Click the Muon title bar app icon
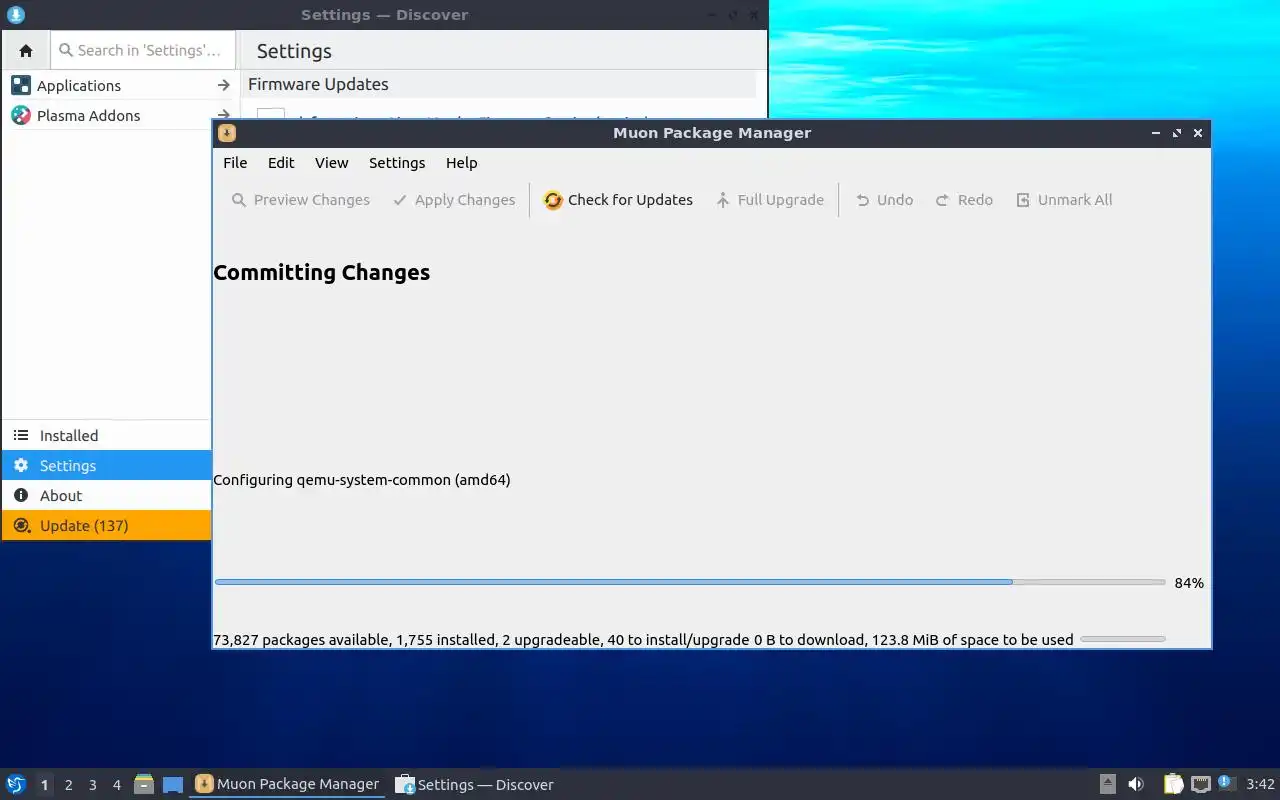The width and height of the screenshot is (1280, 800). click(x=227, y=133)
